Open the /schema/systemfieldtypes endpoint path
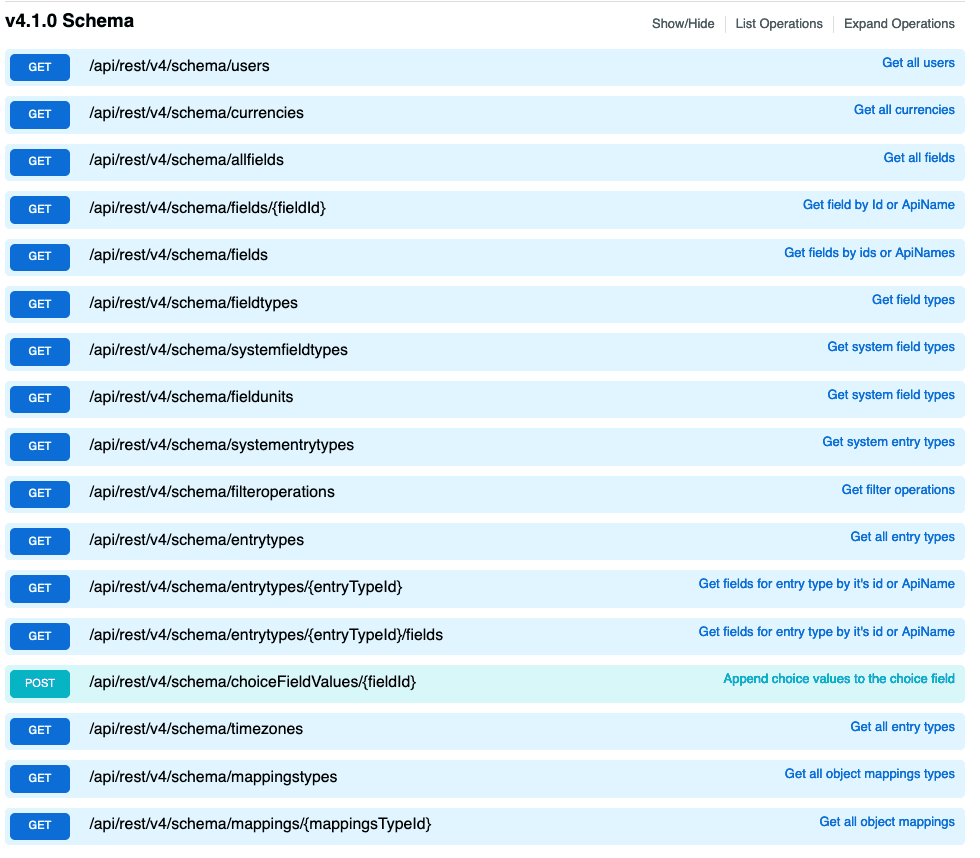 click(218, 350)
